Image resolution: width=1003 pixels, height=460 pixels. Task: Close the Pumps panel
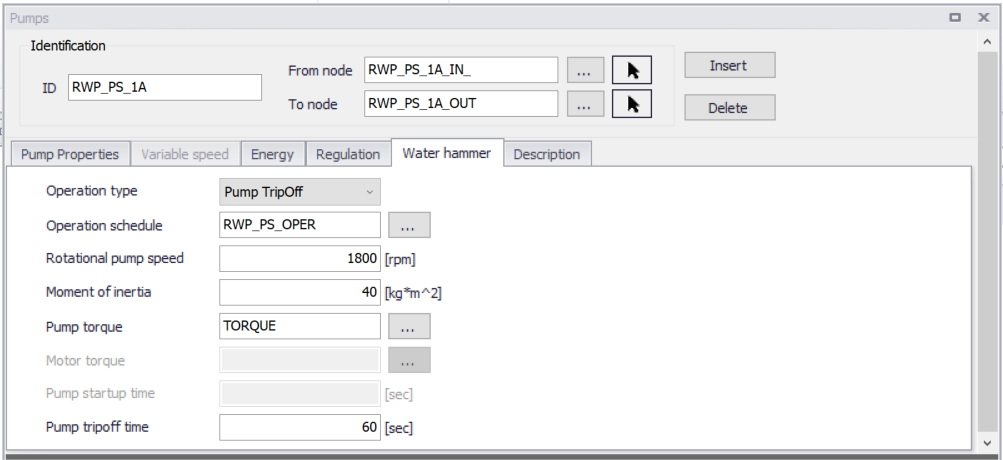[984, 17]
